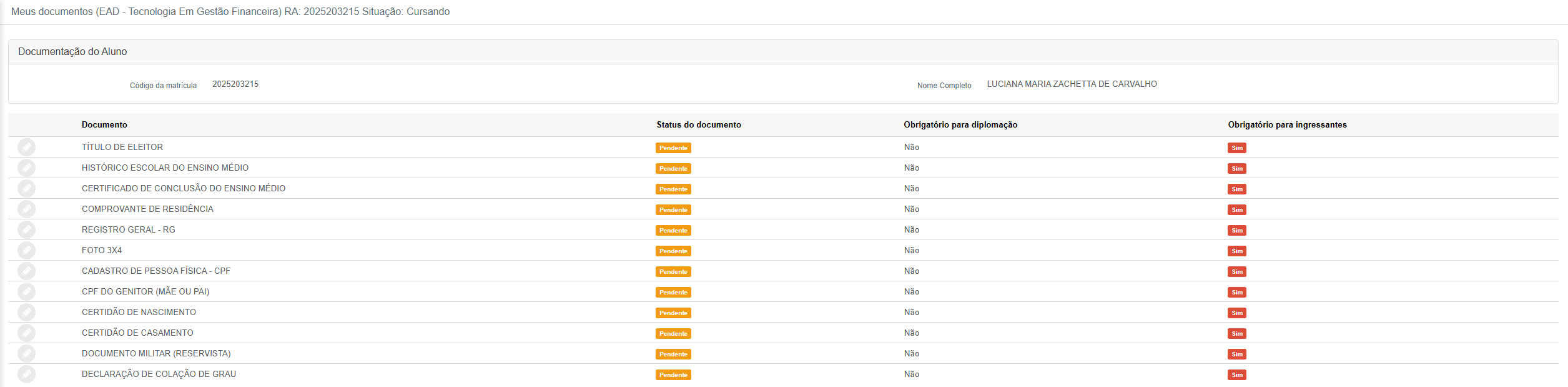
Task: Select edit icon for DOCUMENTO MILITAR (RESERVISTA)
Action: pyautogui.click(x=26, y=354)
